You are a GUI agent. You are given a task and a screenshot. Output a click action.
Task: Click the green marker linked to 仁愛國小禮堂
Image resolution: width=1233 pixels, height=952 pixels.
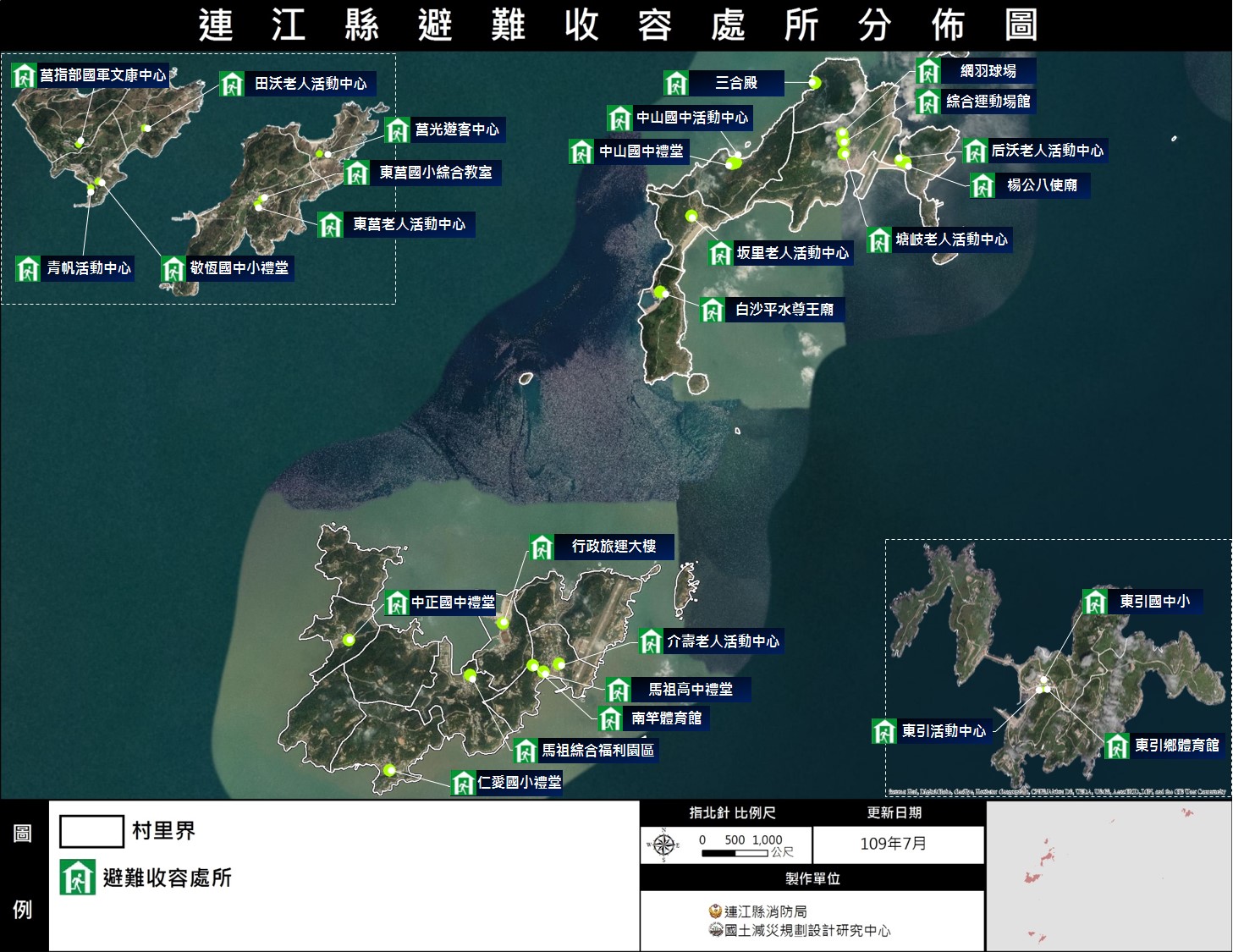click(x=389, y=770)
